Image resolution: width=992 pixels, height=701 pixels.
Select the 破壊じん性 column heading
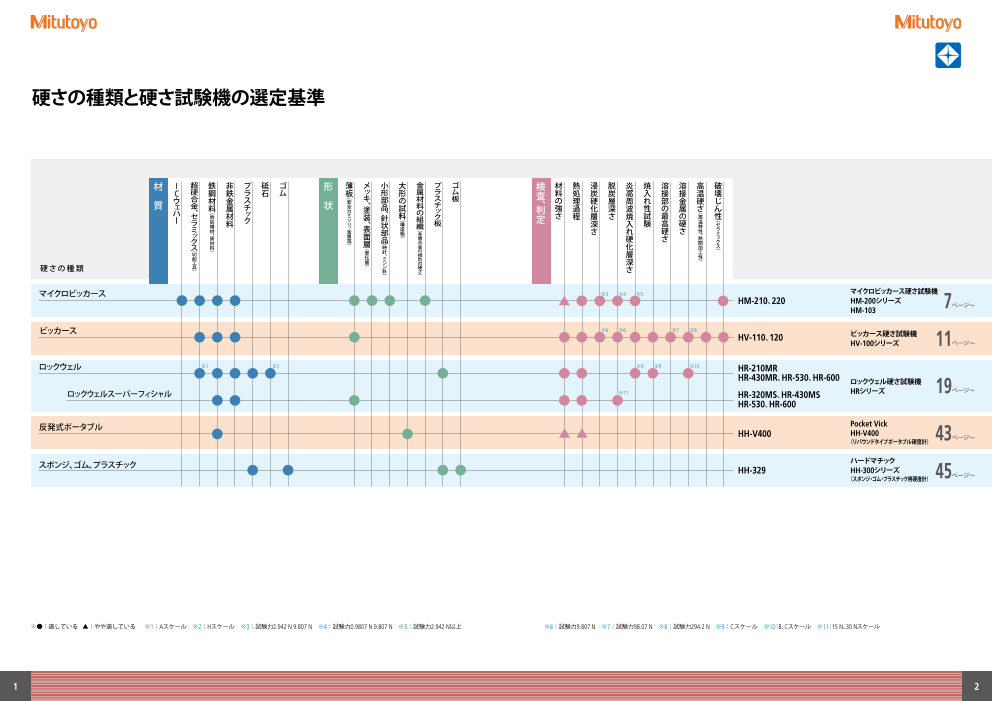[718, 216]
